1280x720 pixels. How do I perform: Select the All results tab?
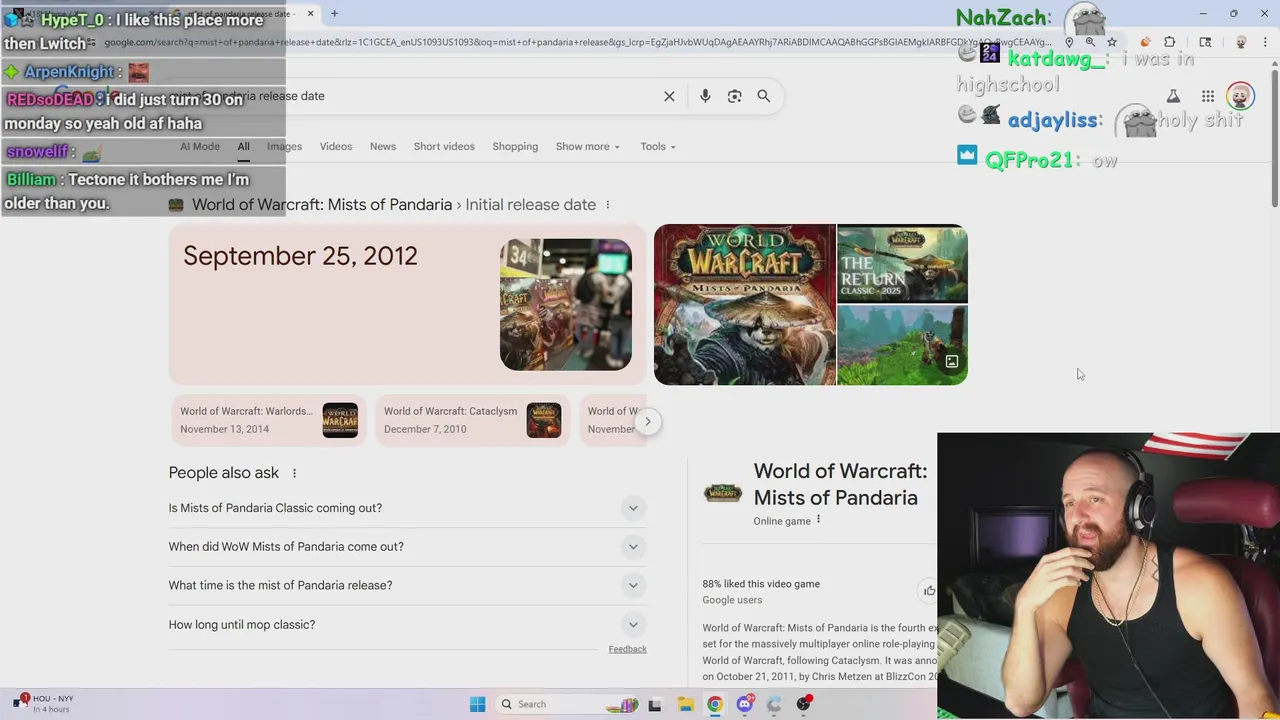[243, 147]
